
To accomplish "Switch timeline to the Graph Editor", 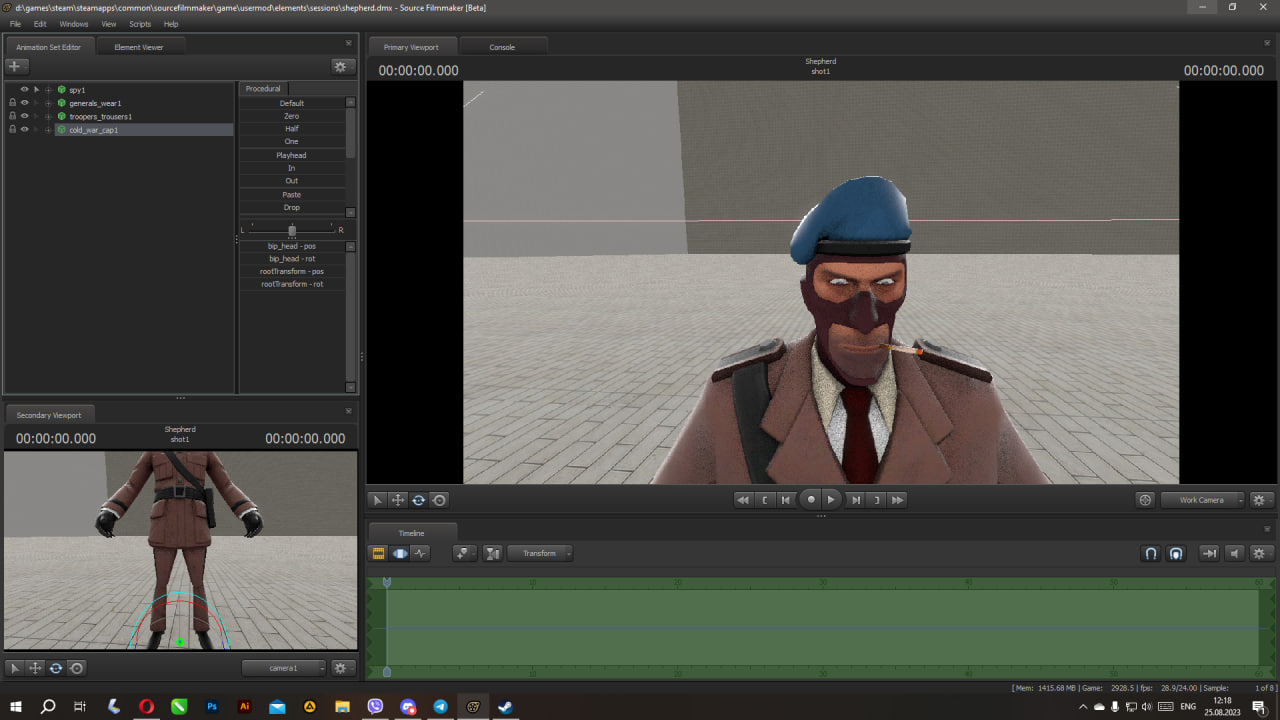I will point(421,553).
